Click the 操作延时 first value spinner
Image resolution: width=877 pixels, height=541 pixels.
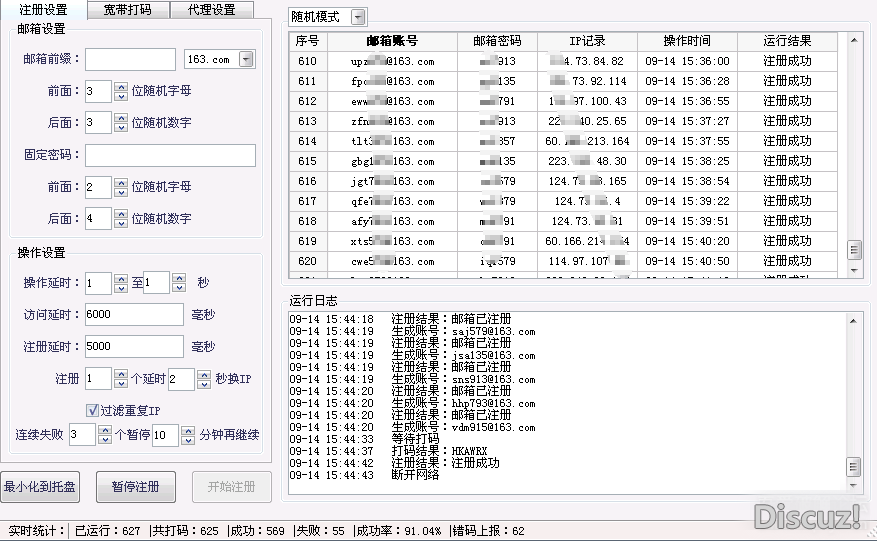[x=120, y=284]
